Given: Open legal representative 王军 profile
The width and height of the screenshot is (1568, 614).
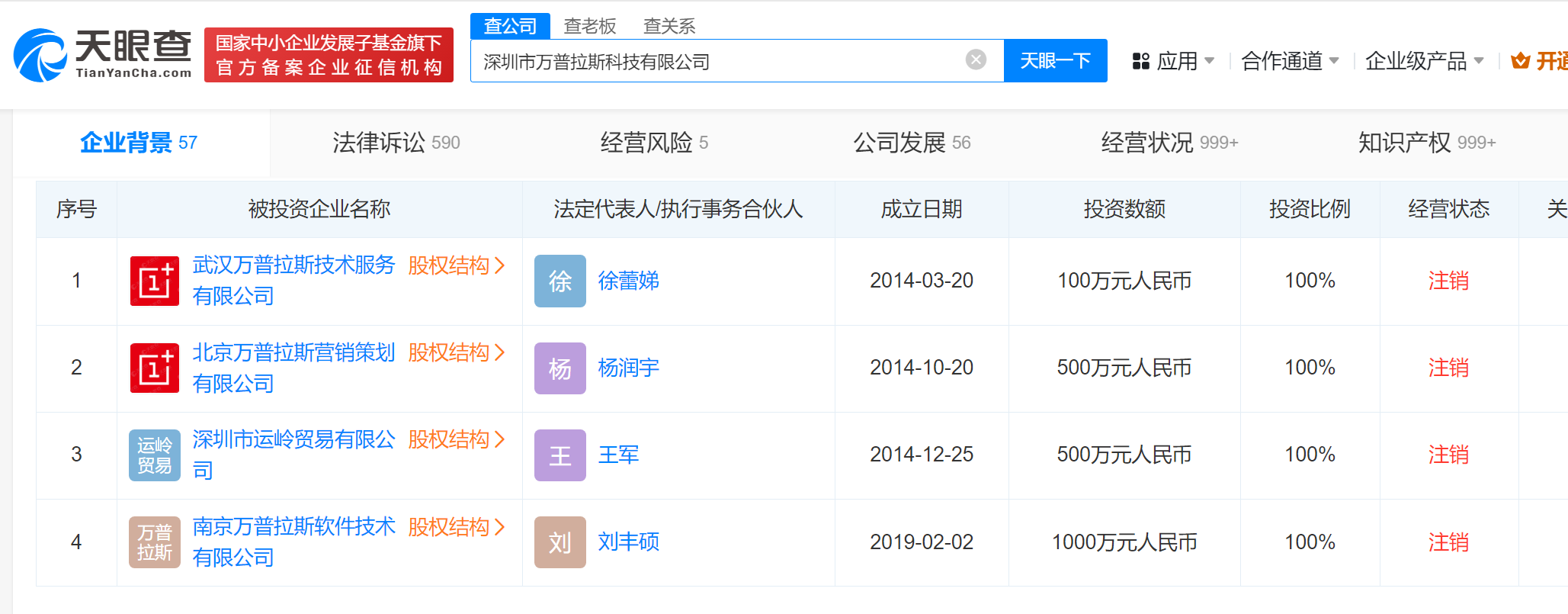Looking at the screenshot, I should [618, 455].
